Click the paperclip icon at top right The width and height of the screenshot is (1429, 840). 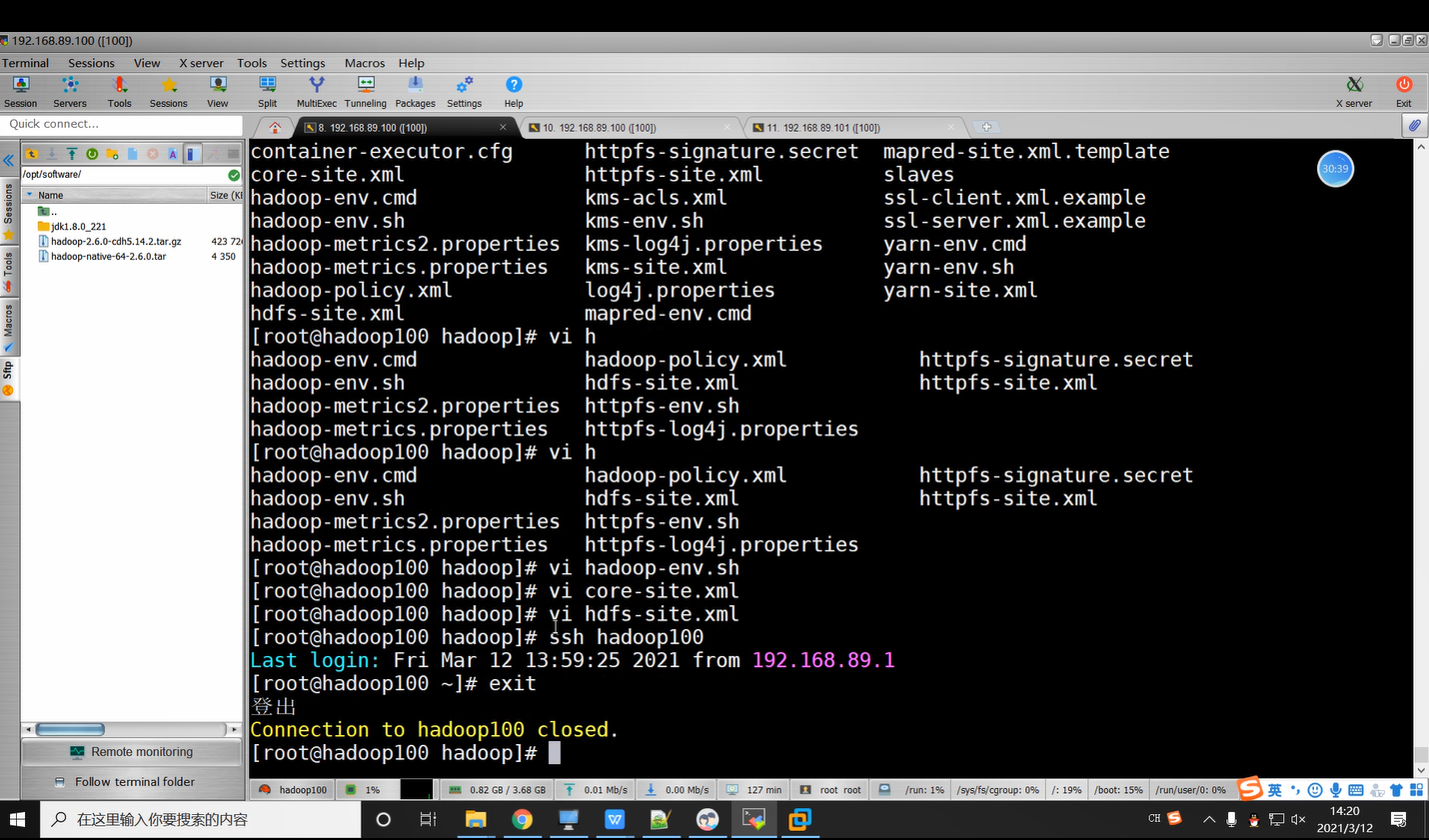click(x=1414, y=126)
